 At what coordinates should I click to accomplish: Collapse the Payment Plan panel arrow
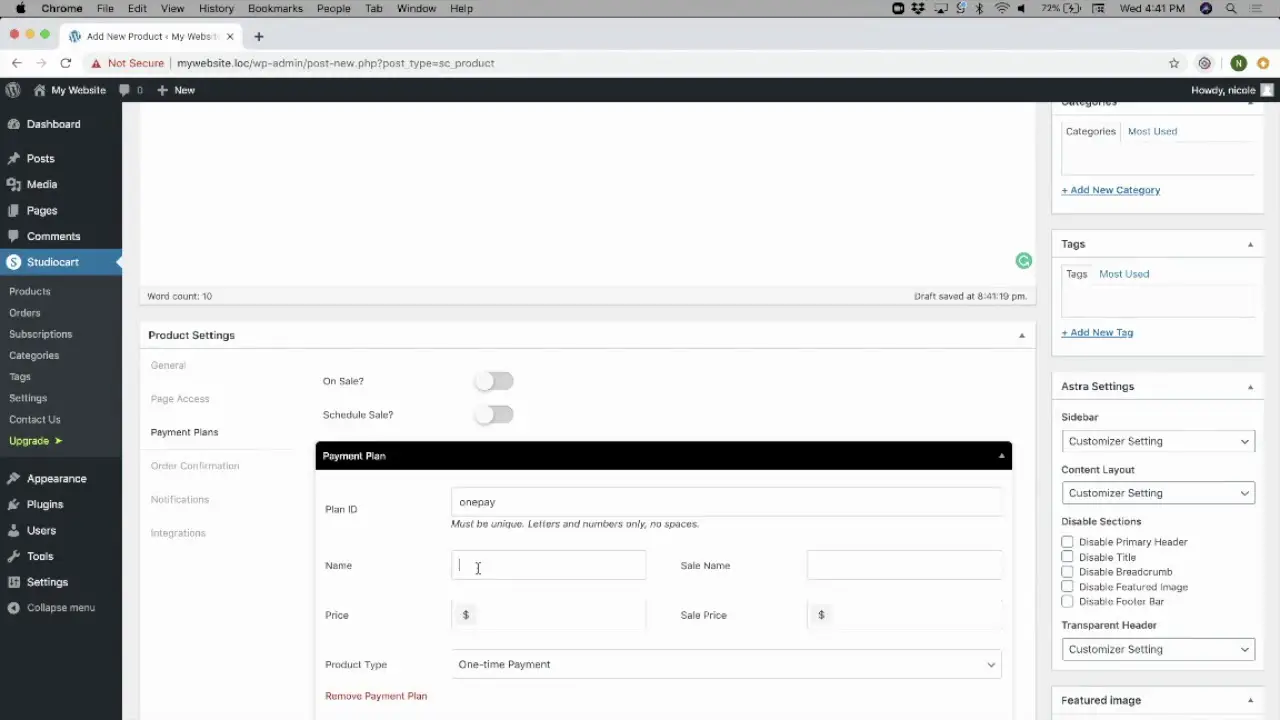tap(1001, 456)
